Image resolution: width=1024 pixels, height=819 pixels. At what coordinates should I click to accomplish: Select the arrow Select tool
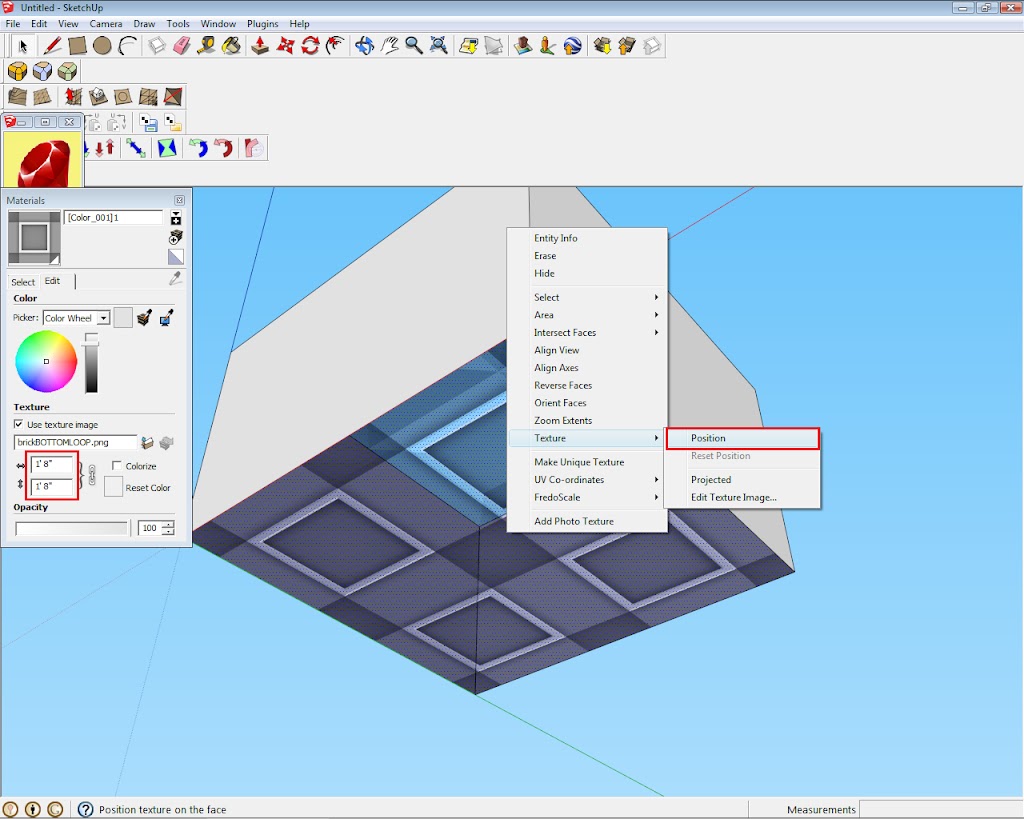click(23, 46)
